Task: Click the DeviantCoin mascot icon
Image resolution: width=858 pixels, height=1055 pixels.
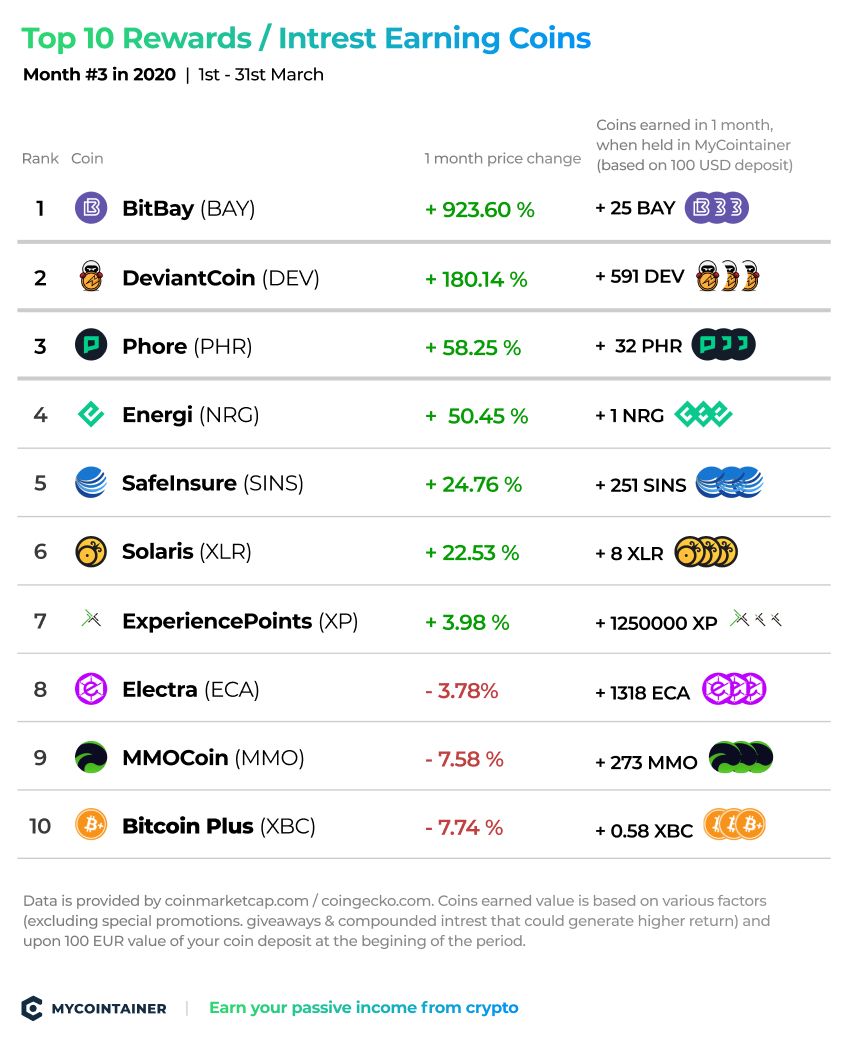Action: point(91,277)
